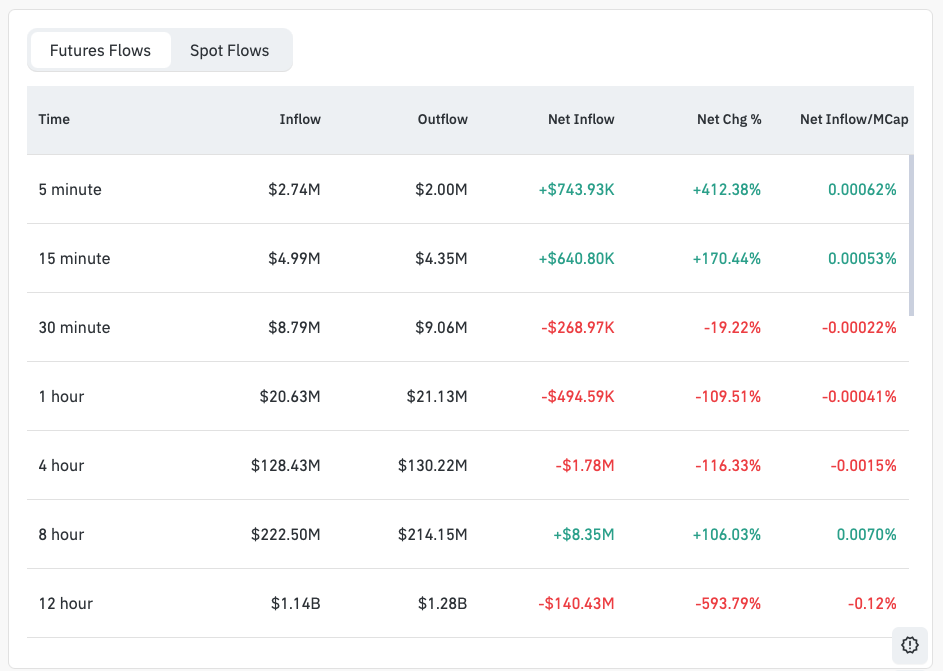This screenshot has height=671, width=943.
Task: Click the Outflow column header
Action: pos(442,119)
